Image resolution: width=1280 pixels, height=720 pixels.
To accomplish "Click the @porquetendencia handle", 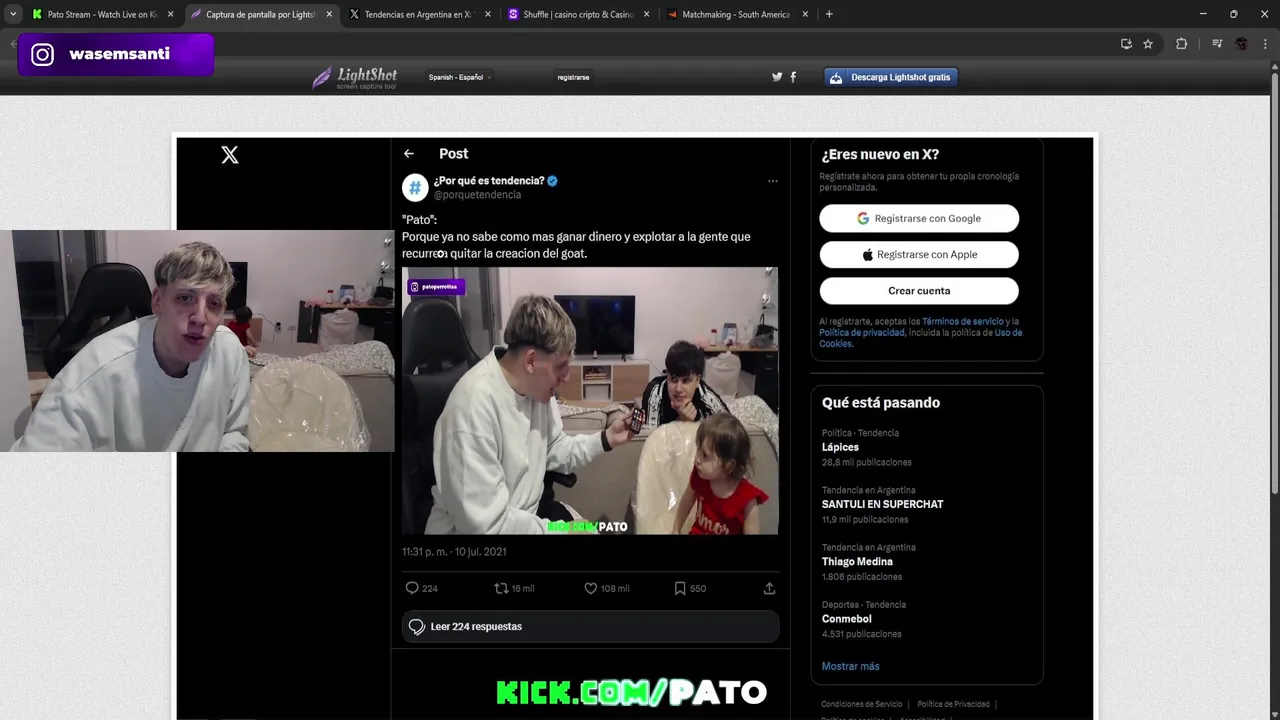I will click(477, 195).
